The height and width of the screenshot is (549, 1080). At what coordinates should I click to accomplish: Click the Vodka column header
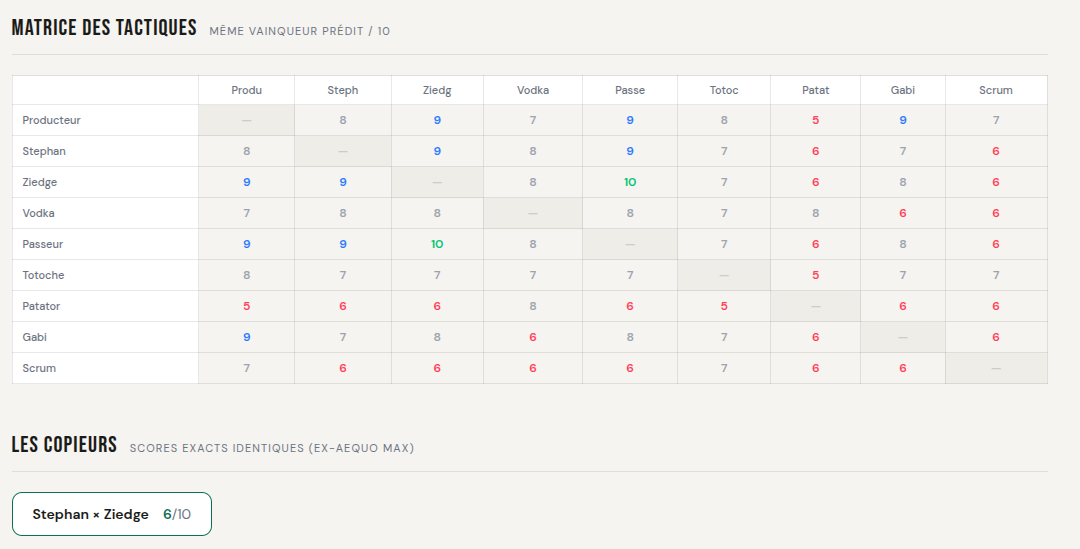click(x=533, y=90)
